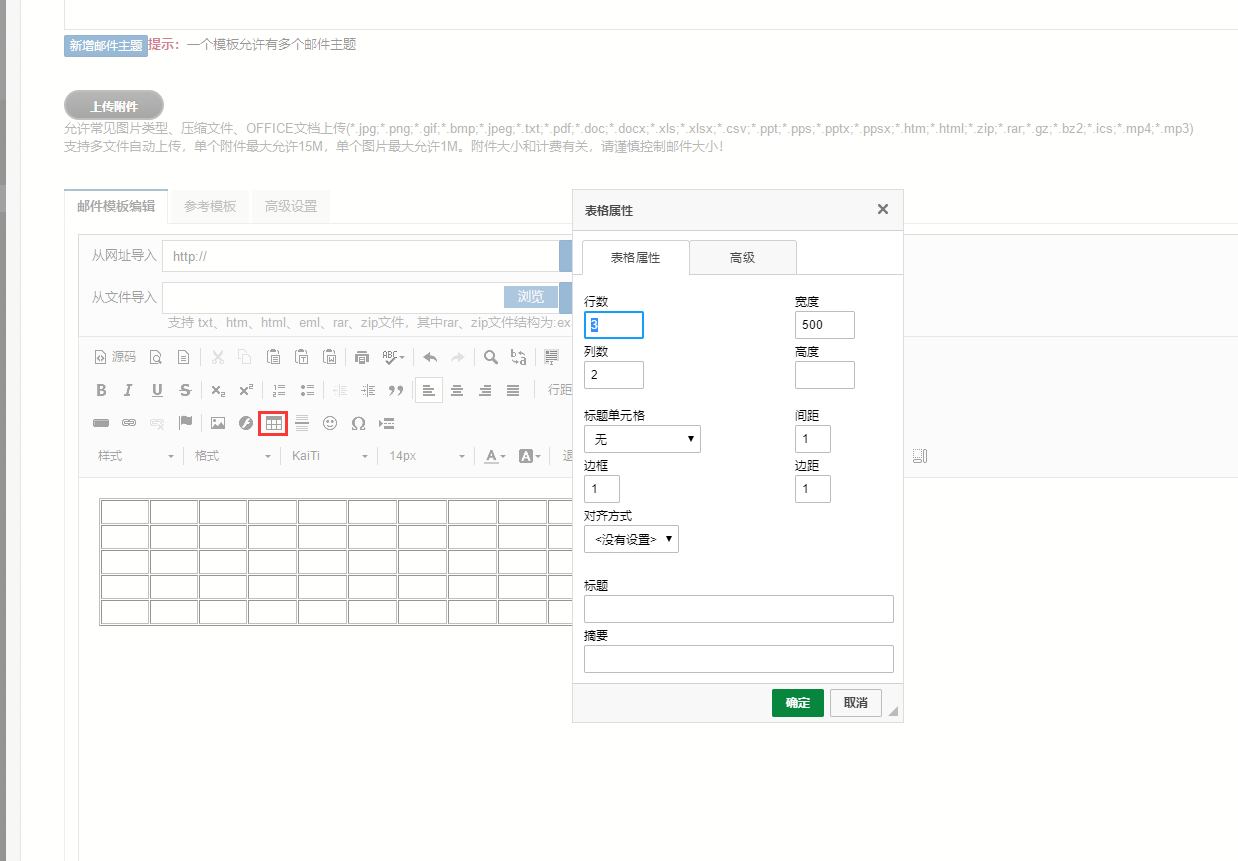This screenshot has height=861, width=1238.
Task: Toggle the 源码 source code view
Action: (x=115, y=357)
